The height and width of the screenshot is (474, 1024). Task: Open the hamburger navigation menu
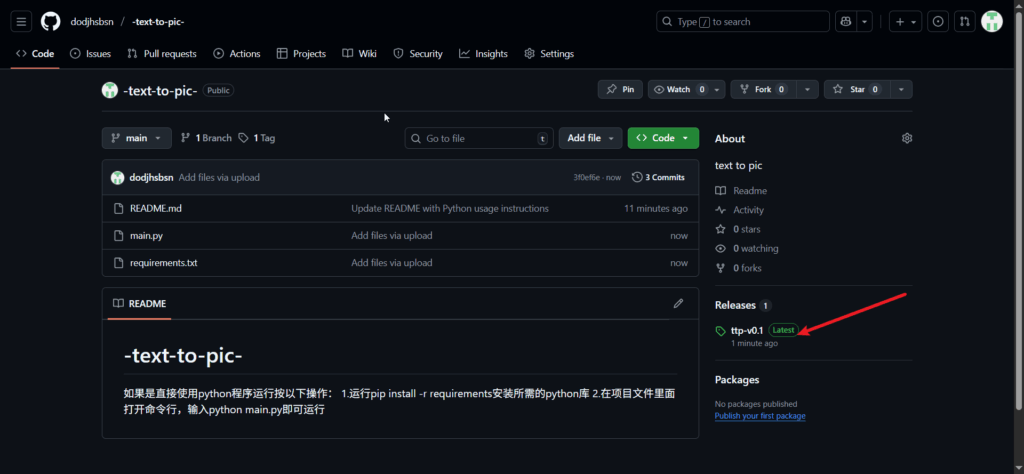click(22, 22)
